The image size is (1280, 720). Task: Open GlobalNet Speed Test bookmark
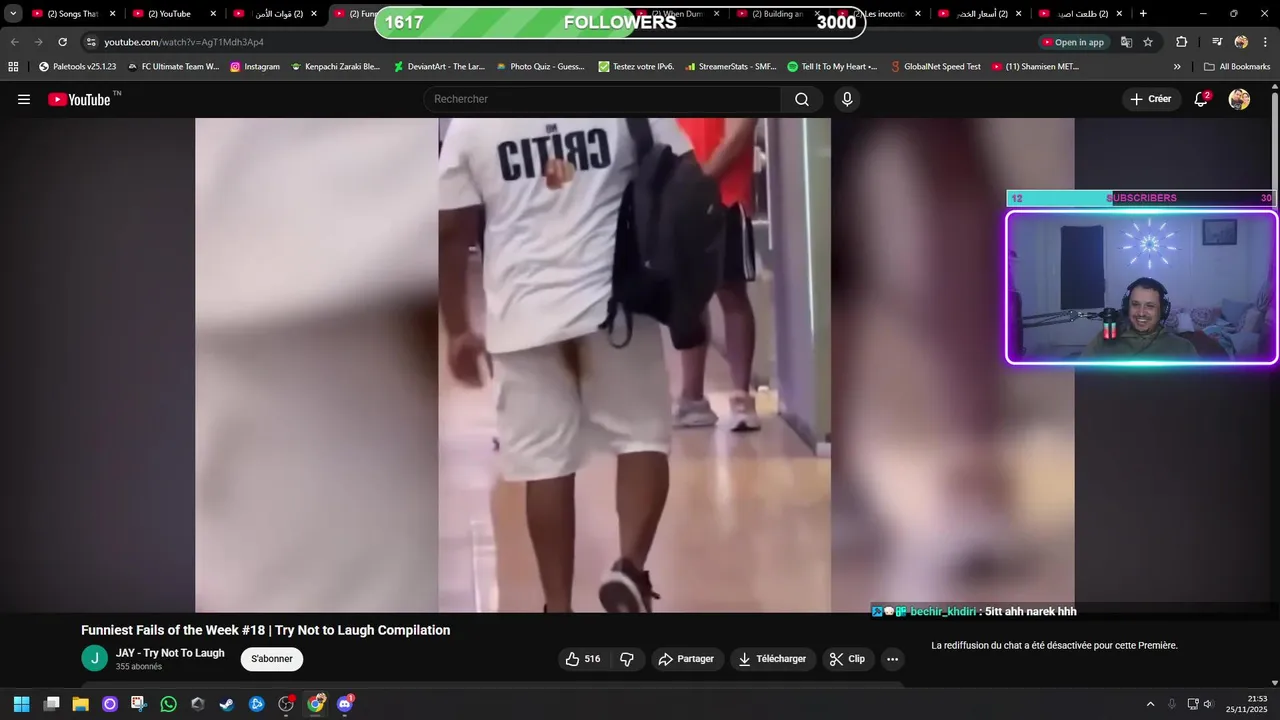coord(935,67)
